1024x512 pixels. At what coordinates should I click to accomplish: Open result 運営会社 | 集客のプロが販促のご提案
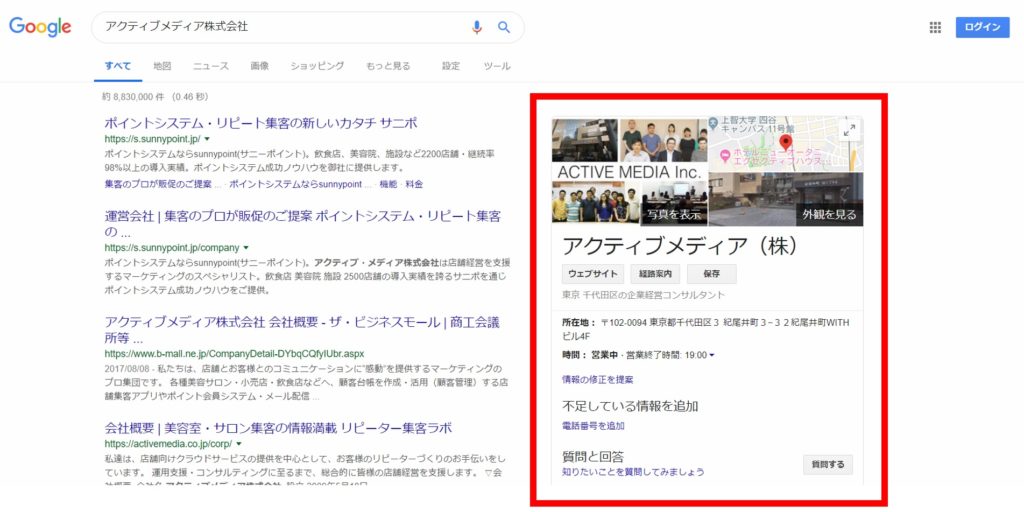[x=302, y=223]
